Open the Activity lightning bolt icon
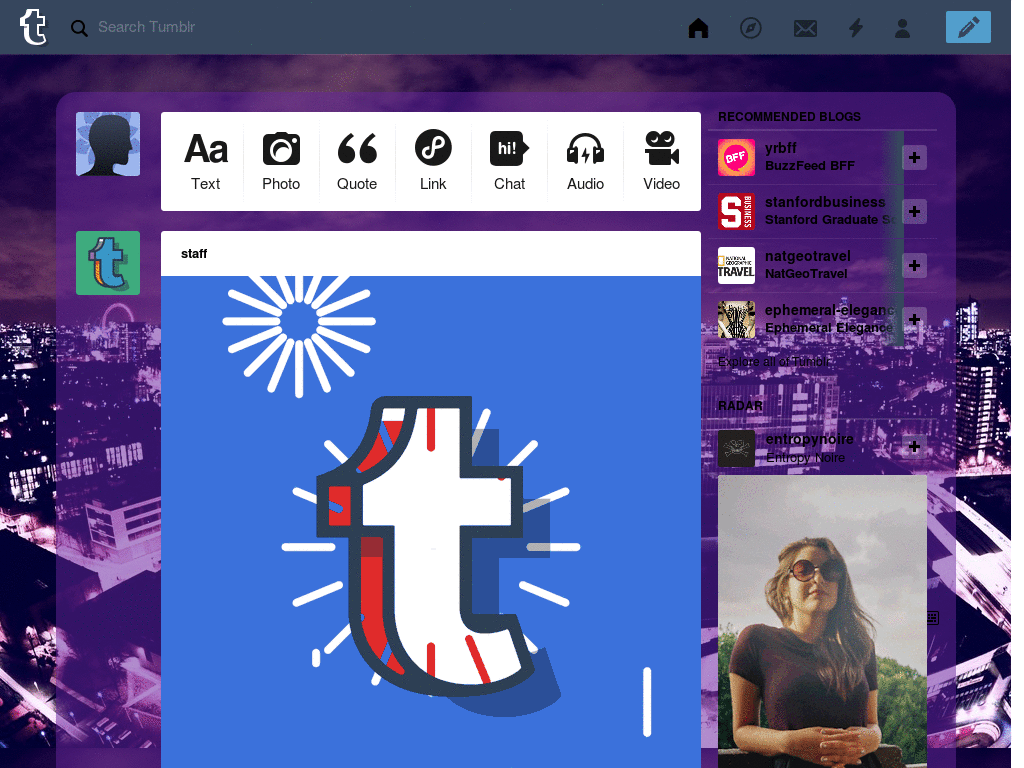Screen dimensions: 1024x768 pyautogui.click(x=856, y=27)
